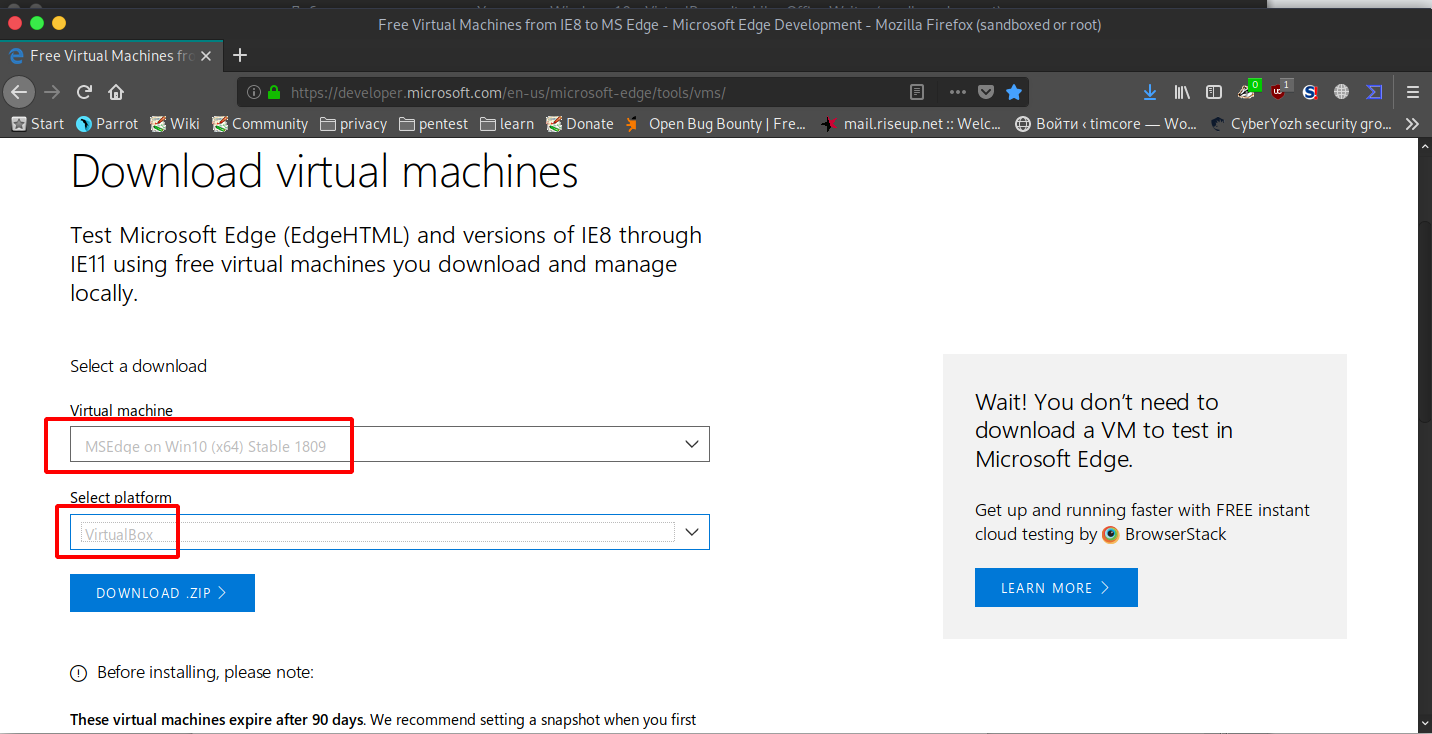Open the pentest bookmarks folder

(433, 124)
